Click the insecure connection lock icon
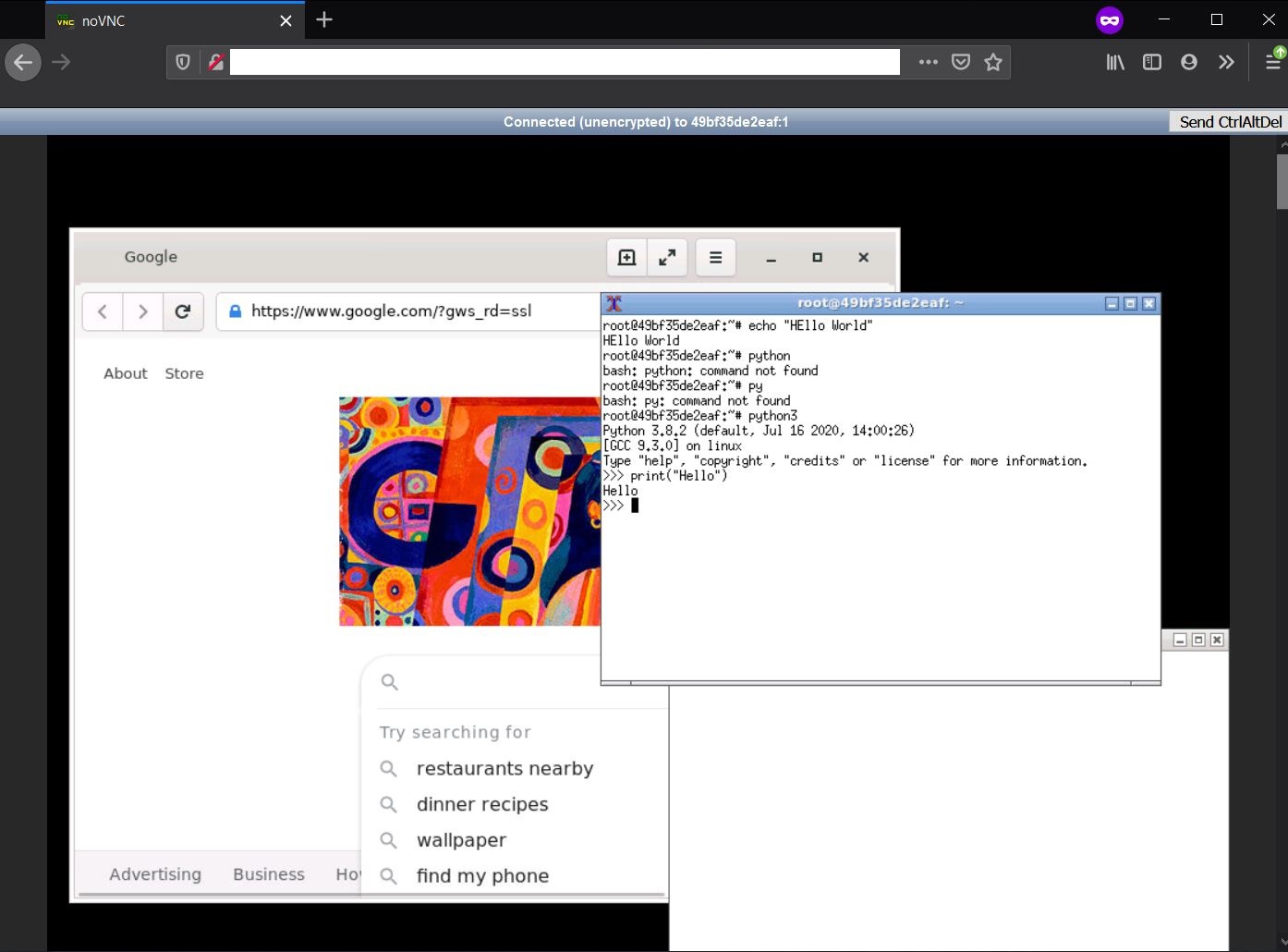Viewport: 1288px width, 952px height. point(215,62)
